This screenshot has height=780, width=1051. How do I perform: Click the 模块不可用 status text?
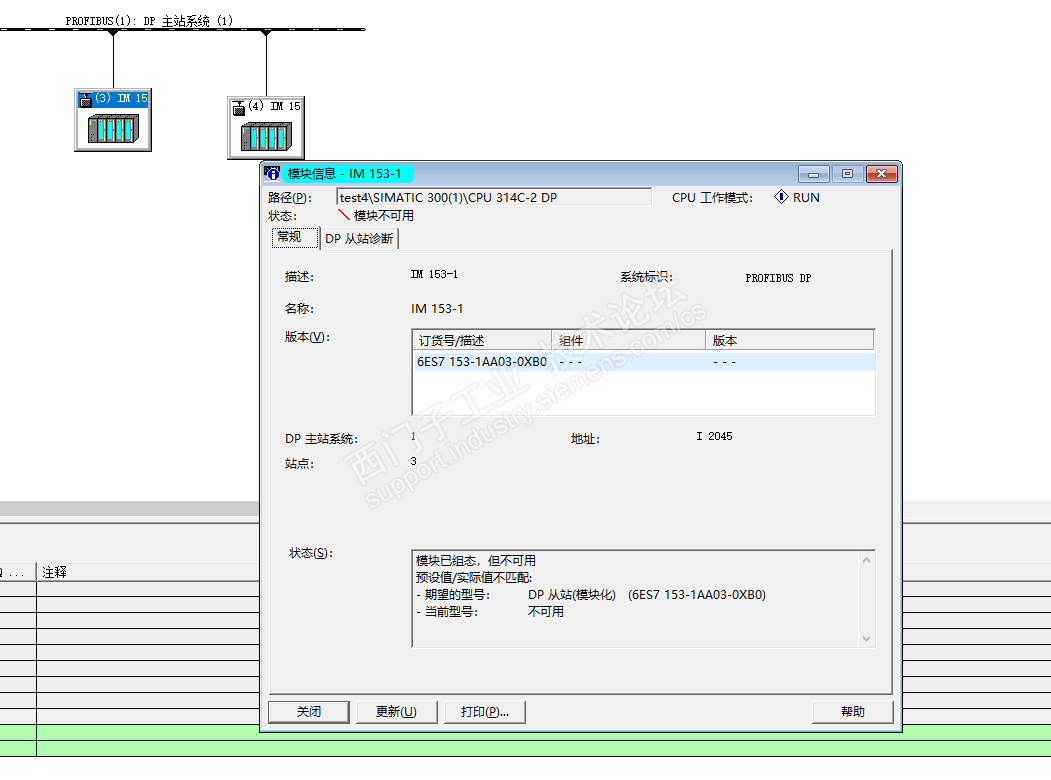pos(383,216)
